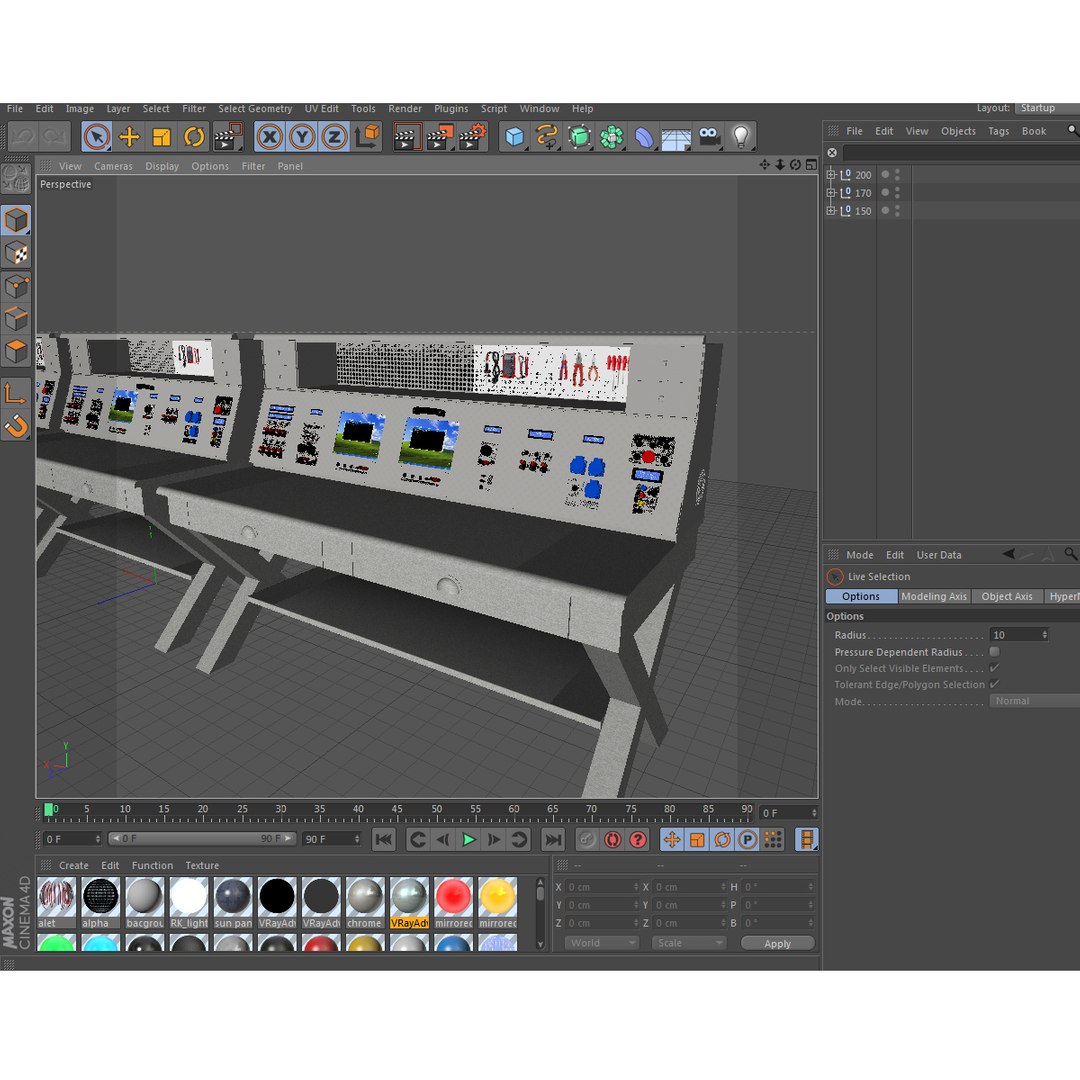Click the material manager scrollbar
This screenshot has width=1080, height=1080.
click(x=541, y=913)
